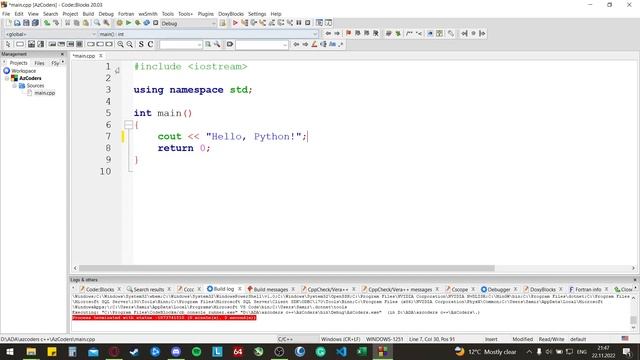
Task: Switch to the CppCheck/Vera++ messages tab
Action: 400,289
